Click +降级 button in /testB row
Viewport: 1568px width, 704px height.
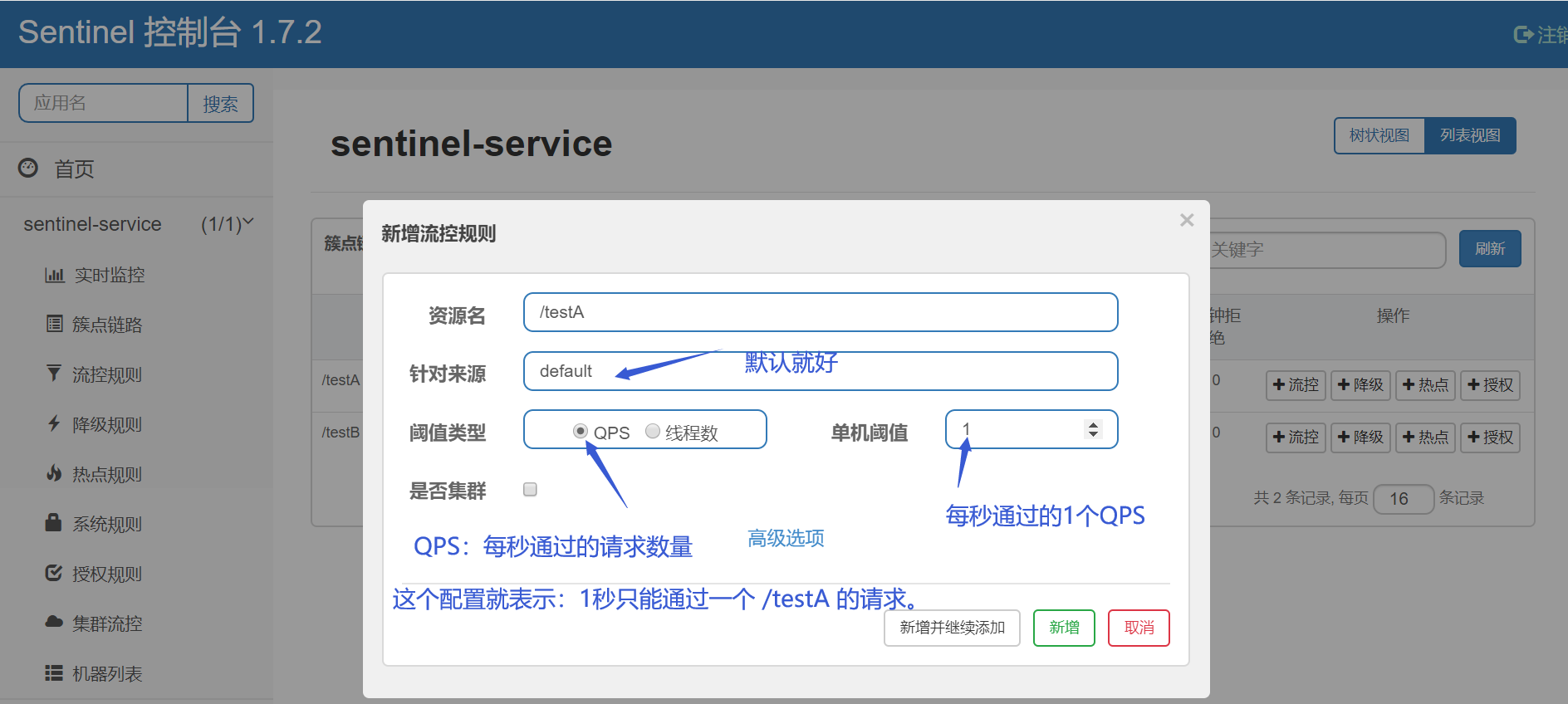1360,438
